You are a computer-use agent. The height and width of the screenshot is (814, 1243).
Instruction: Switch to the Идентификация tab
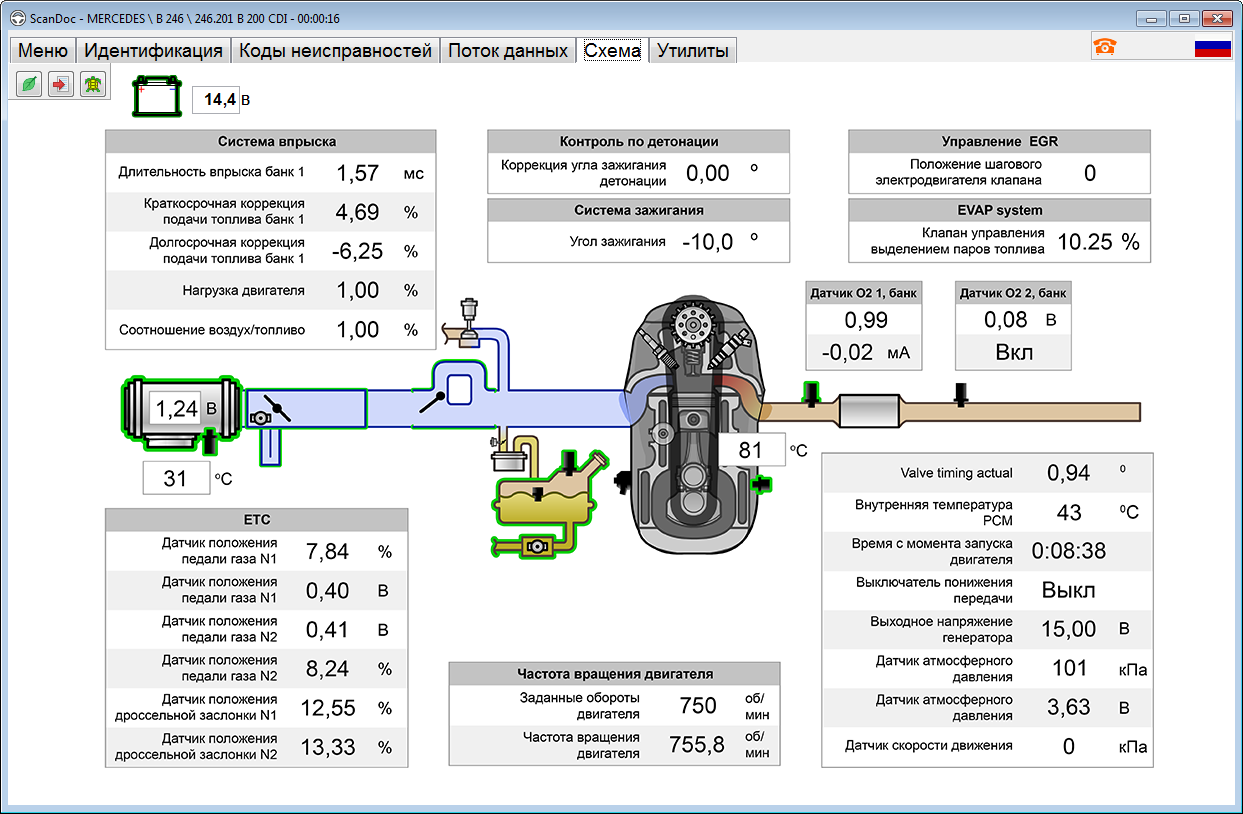tap(153, 51)
